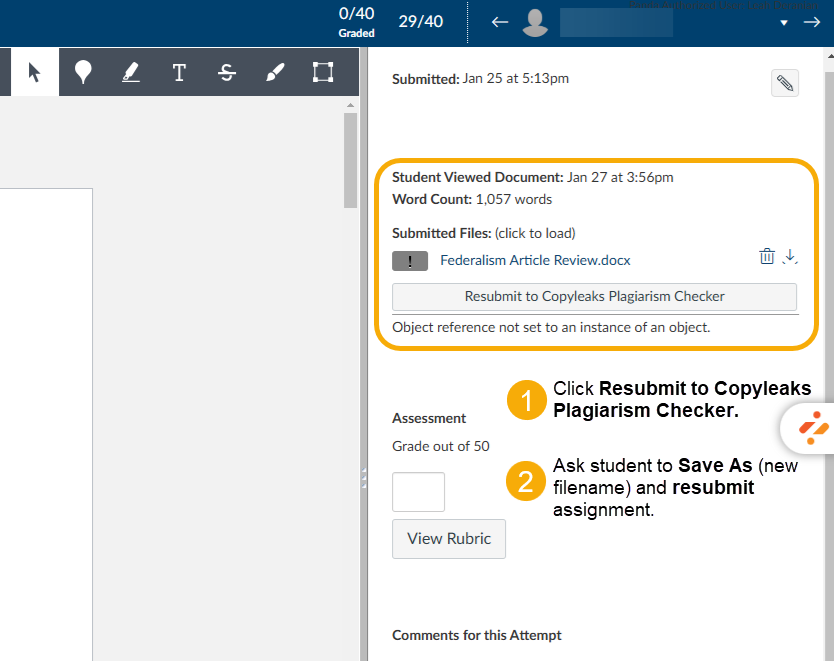Open the student list dropdown arrow
This screenshot has height=661, width=834.
click(783, 23)
